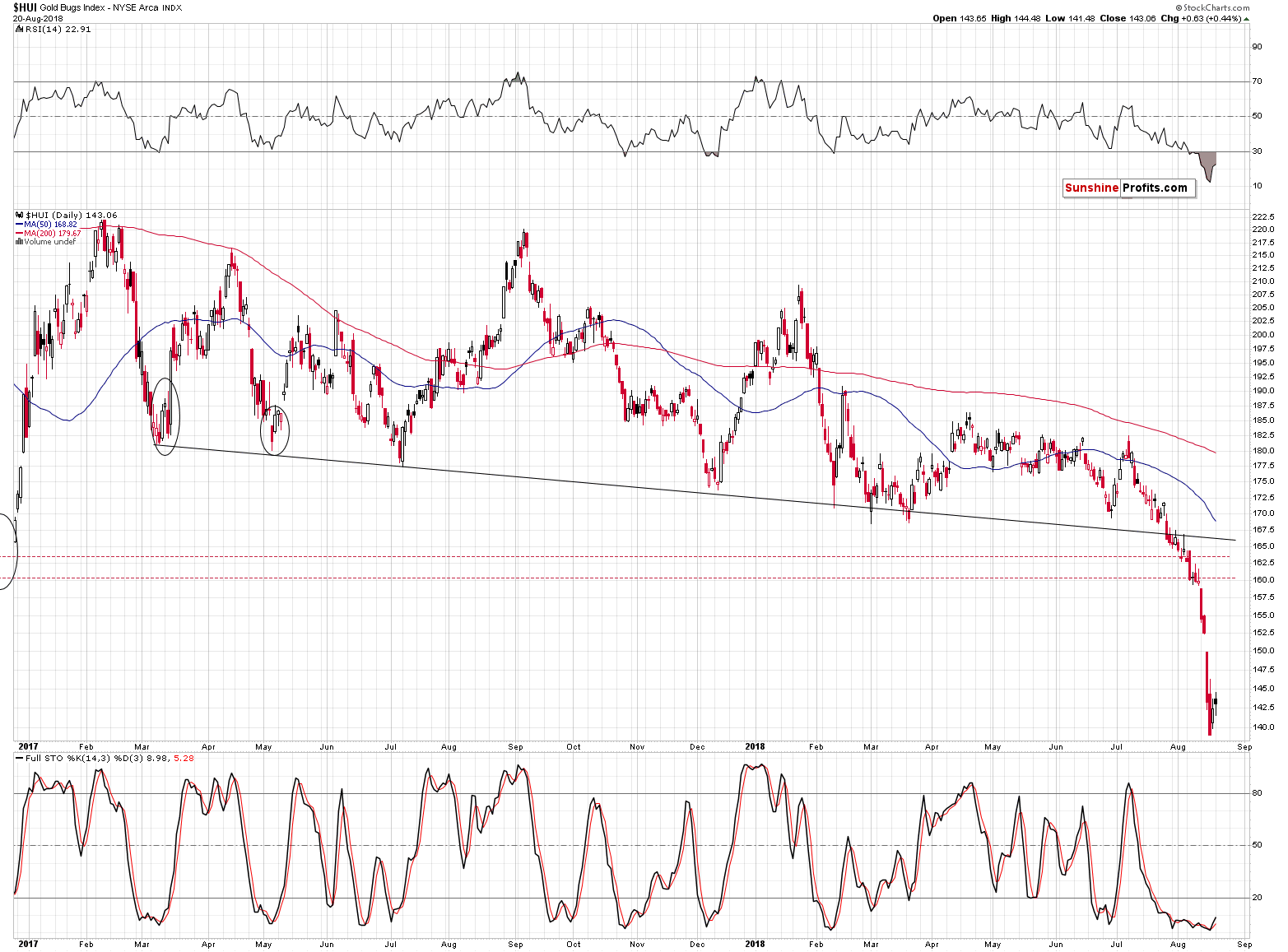Click the RSI axis label '90'
The width and height of the screenshot is (1288, 952).
tap(1258, 47)
